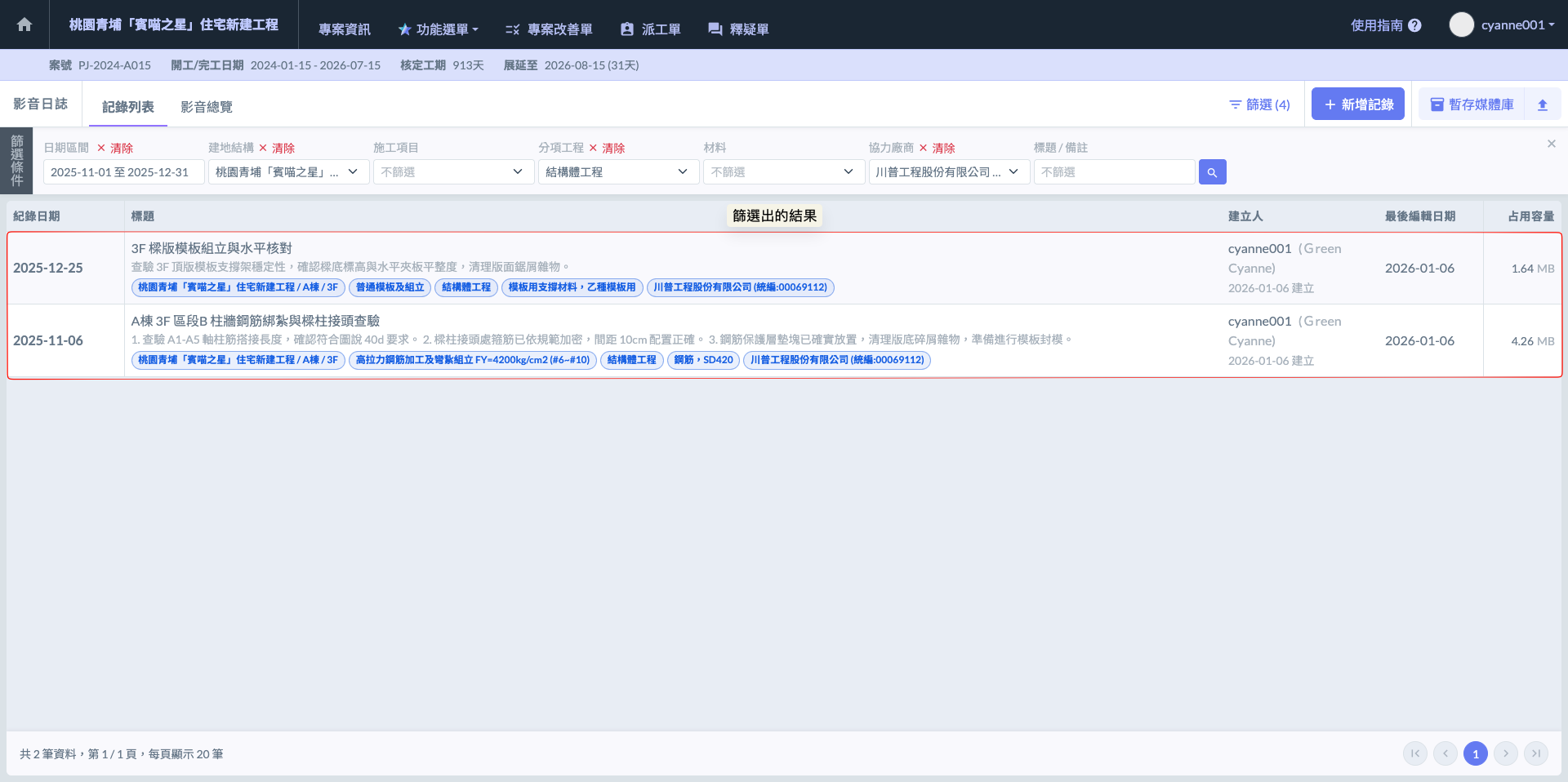Click the blue search magnifier button
This screenshot has height=782, width=1568.
click(x=1212, y=172)
